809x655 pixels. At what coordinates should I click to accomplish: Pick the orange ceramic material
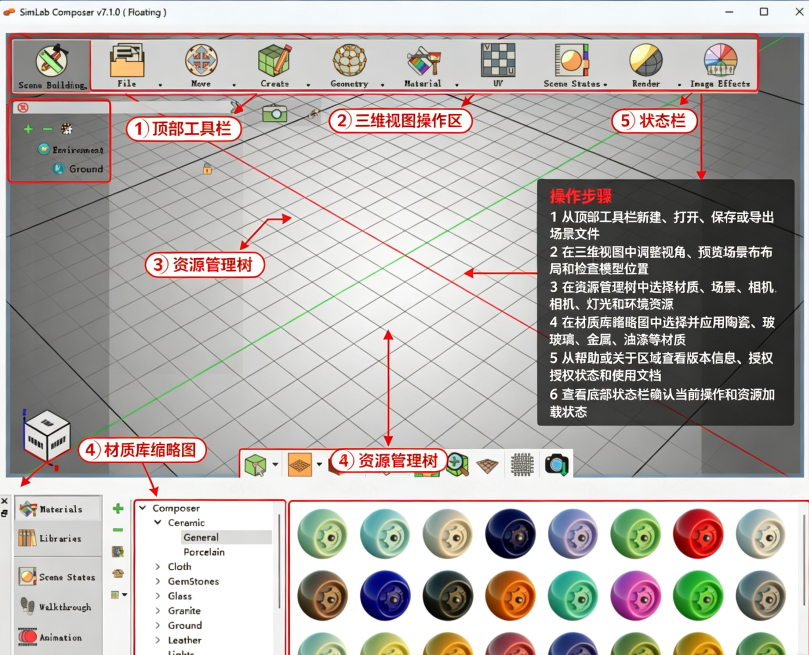point(510,596)
